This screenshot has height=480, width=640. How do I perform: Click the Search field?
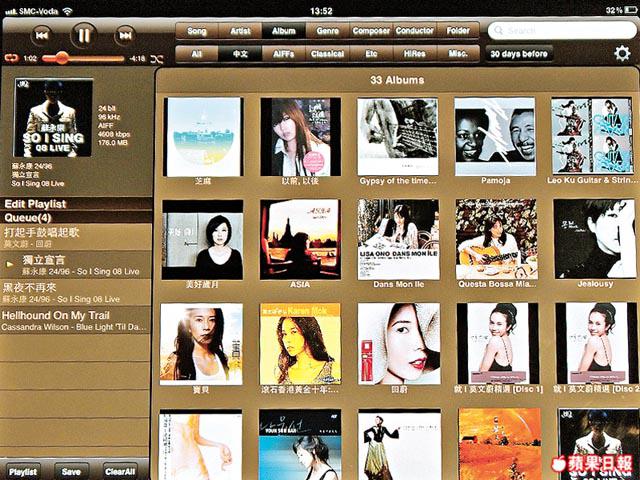(x=562, y=30)
